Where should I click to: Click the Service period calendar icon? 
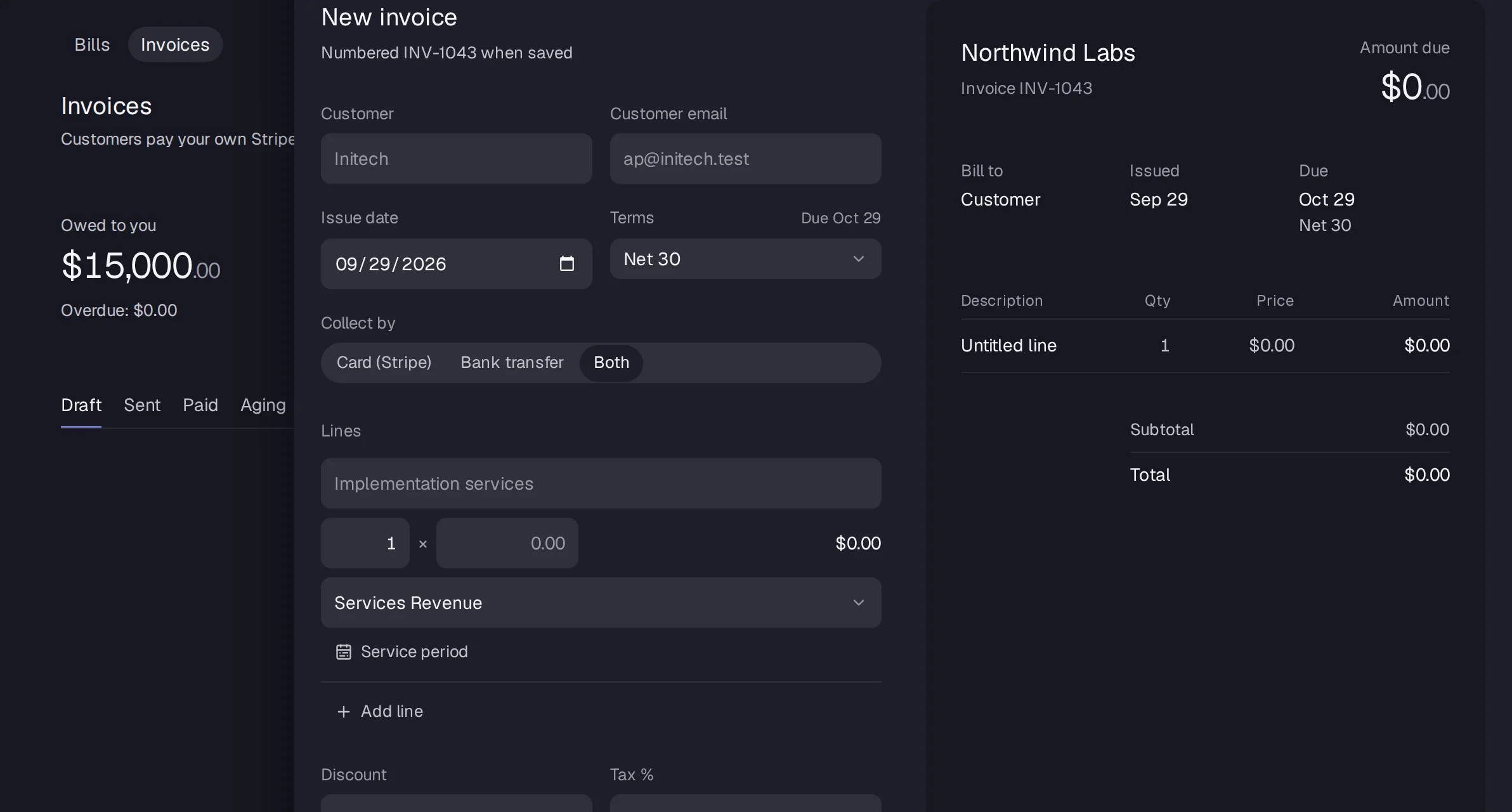[x=344, y=652]
